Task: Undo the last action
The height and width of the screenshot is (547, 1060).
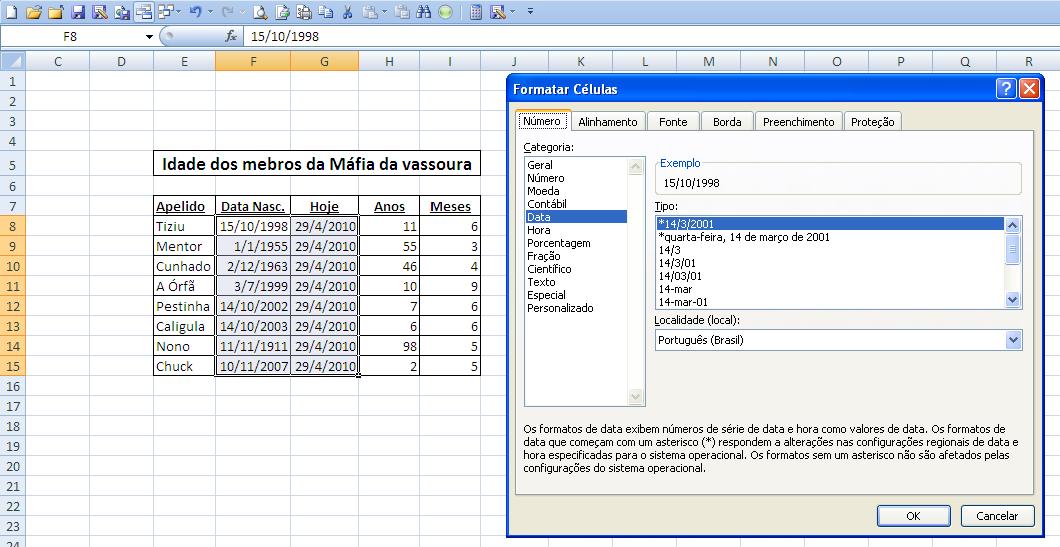Action: coord(195,11)
